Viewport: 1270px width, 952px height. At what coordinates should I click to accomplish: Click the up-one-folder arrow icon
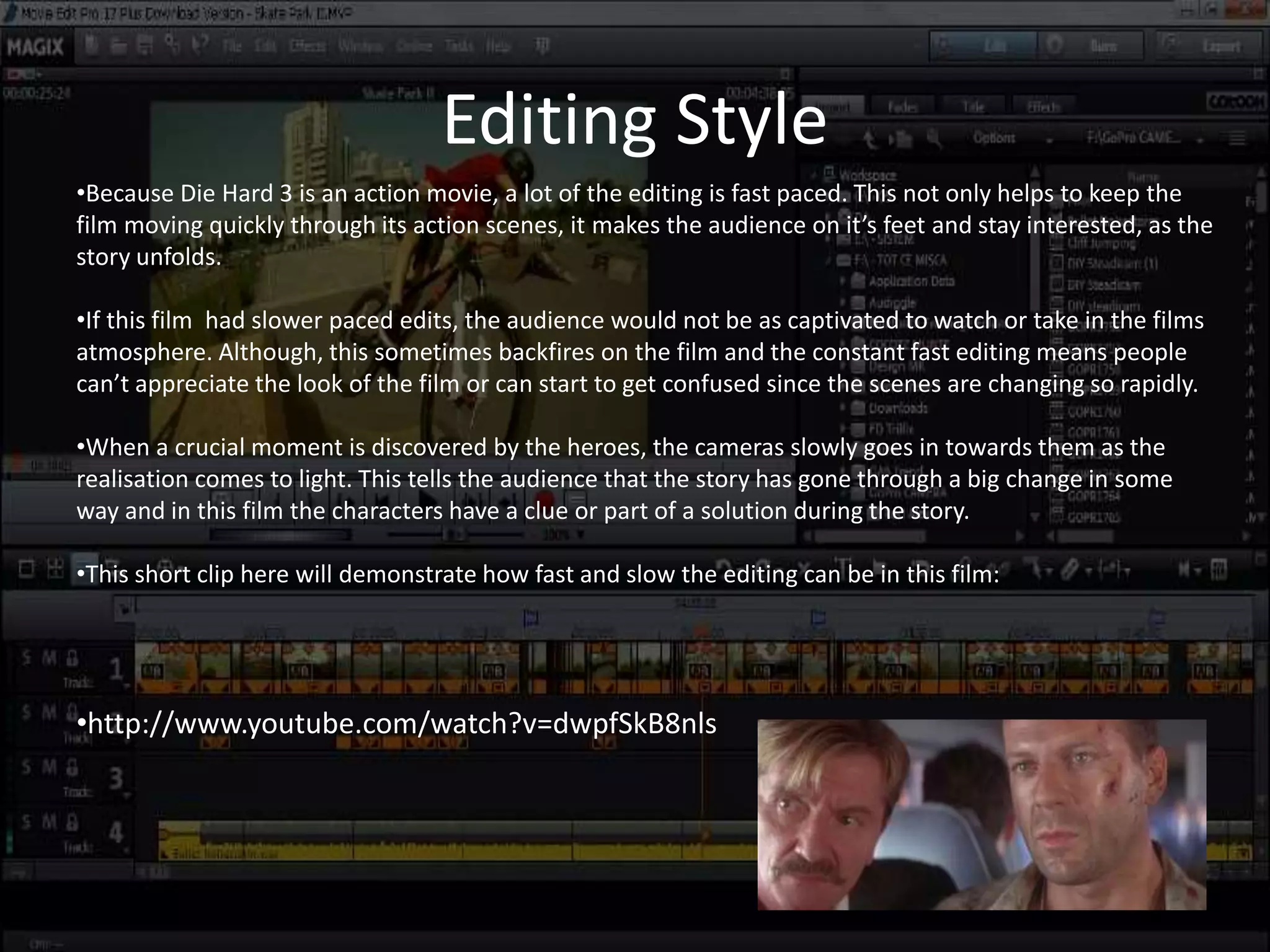pos(871,139)
